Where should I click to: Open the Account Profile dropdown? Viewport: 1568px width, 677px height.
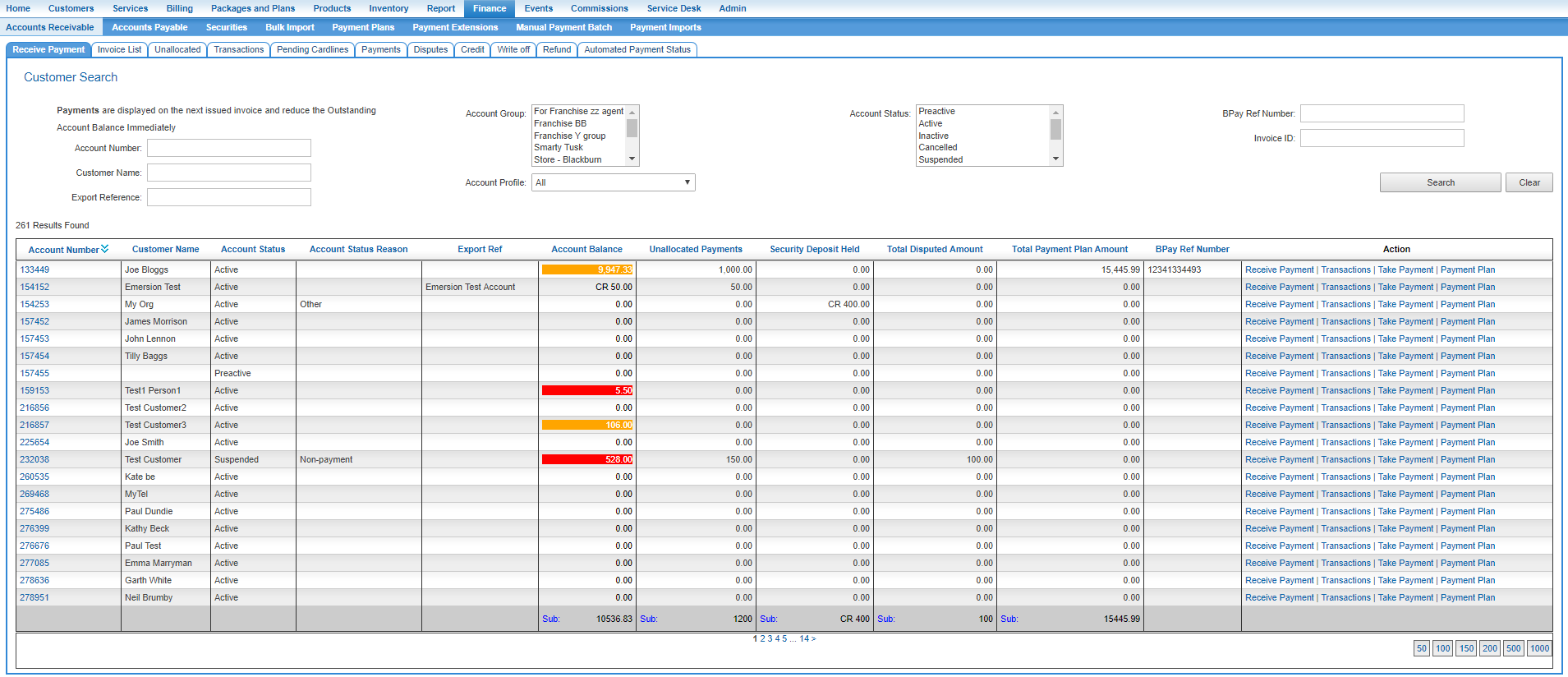pyautogui.click(x=613, y=182)
